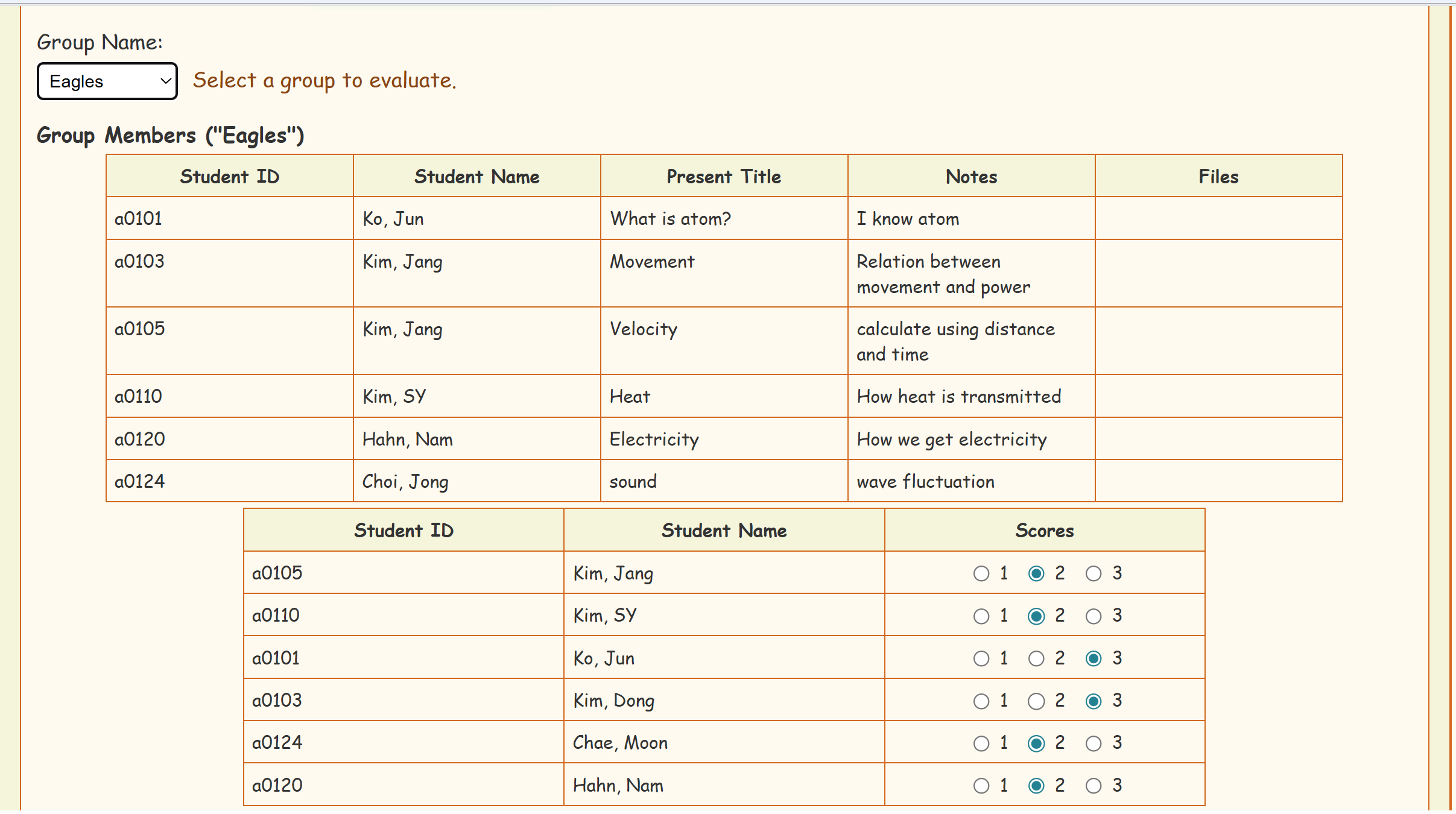This screenshot has height=814, width=1456.
Task: Click the Present Title column header
Action: pos(724,176)
